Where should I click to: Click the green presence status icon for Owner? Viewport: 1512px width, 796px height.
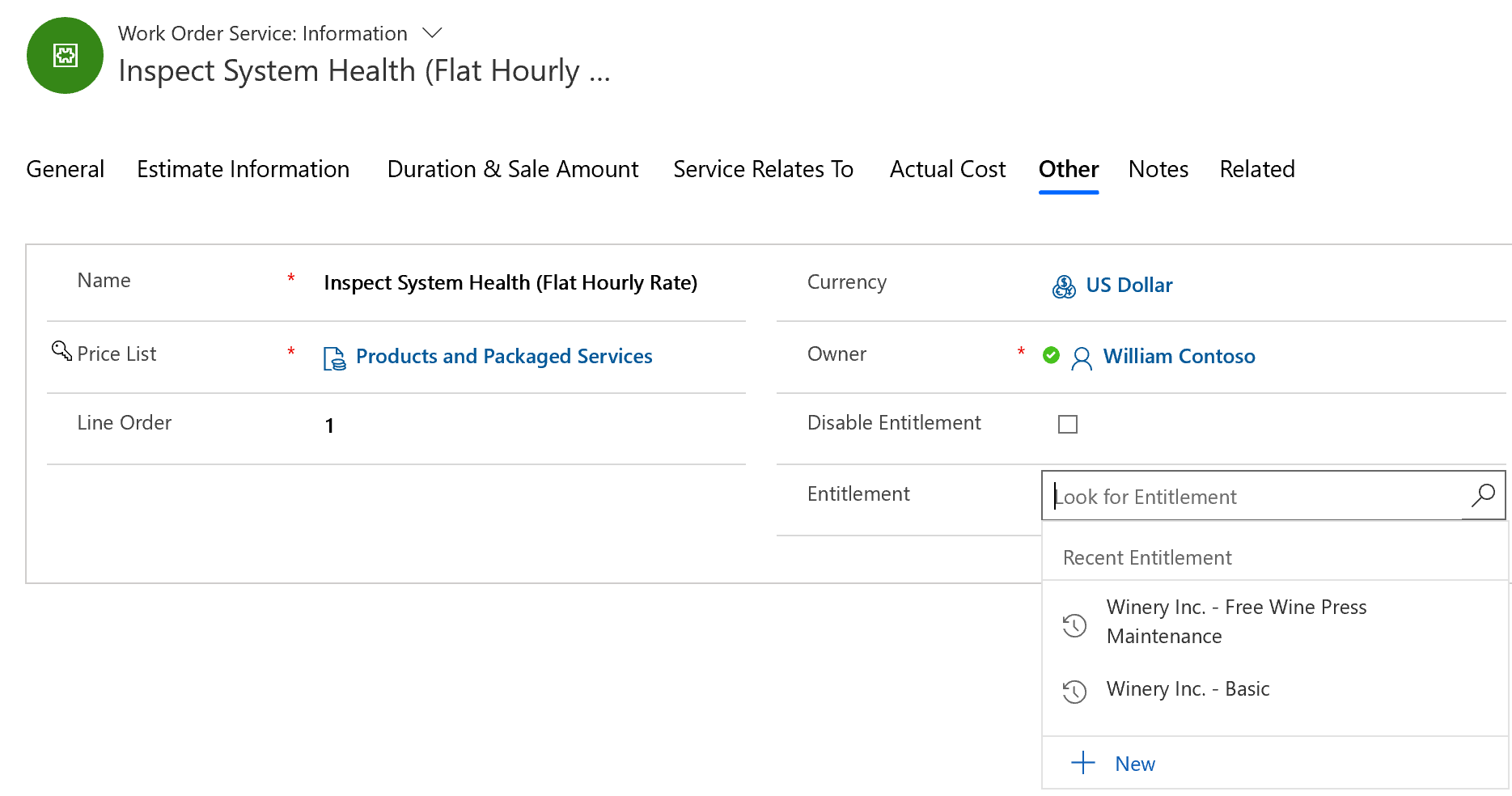tap(1051, 354)
